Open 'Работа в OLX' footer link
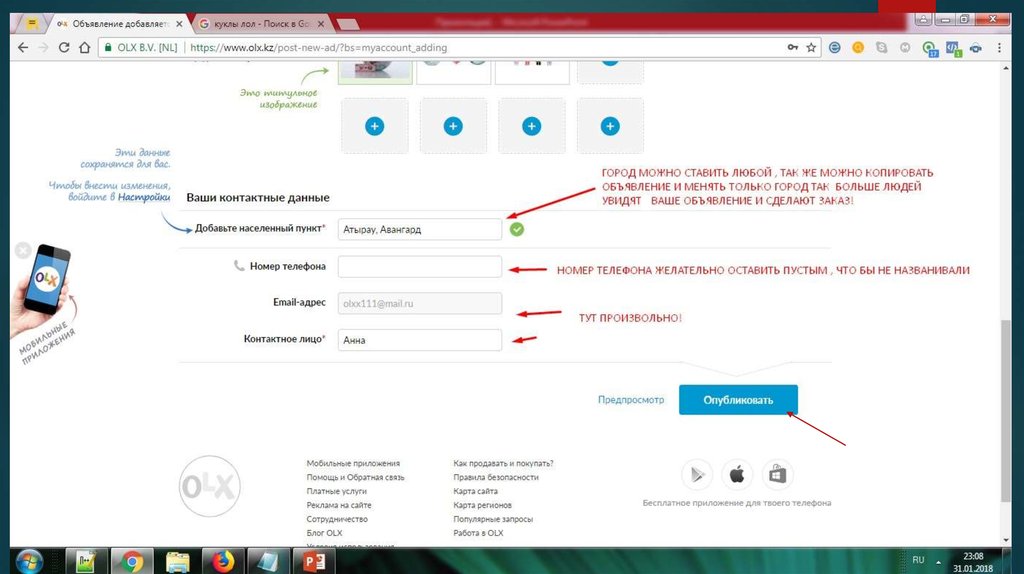The image size is (1024, 574). click(x=478, y=533)
